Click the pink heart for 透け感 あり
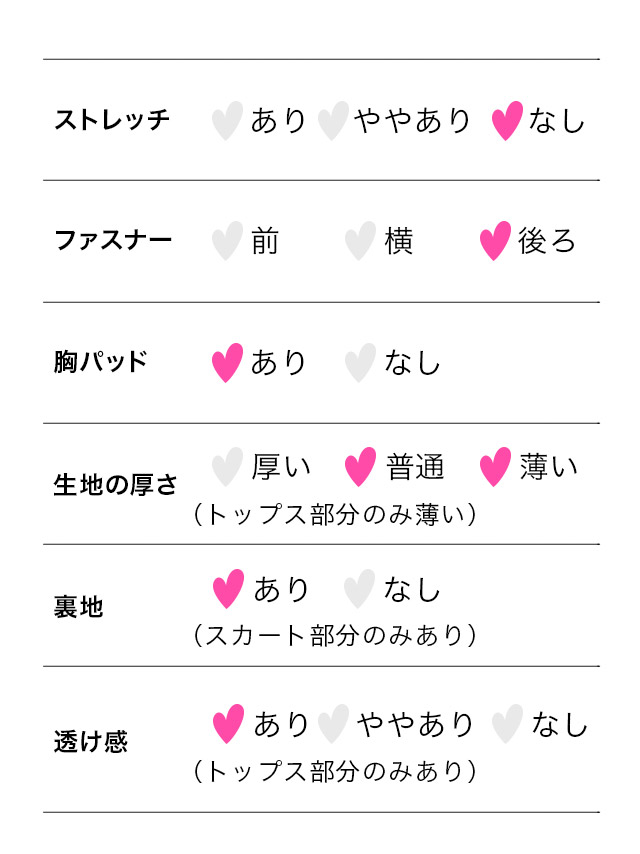 [228, 724]
